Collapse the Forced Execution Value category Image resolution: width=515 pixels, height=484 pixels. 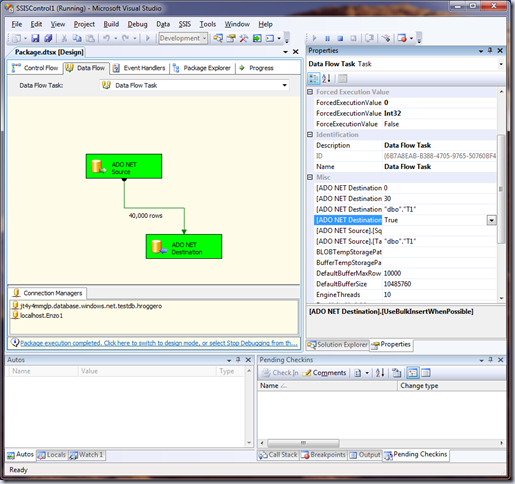pyautogui.click(x=310, y=92)
